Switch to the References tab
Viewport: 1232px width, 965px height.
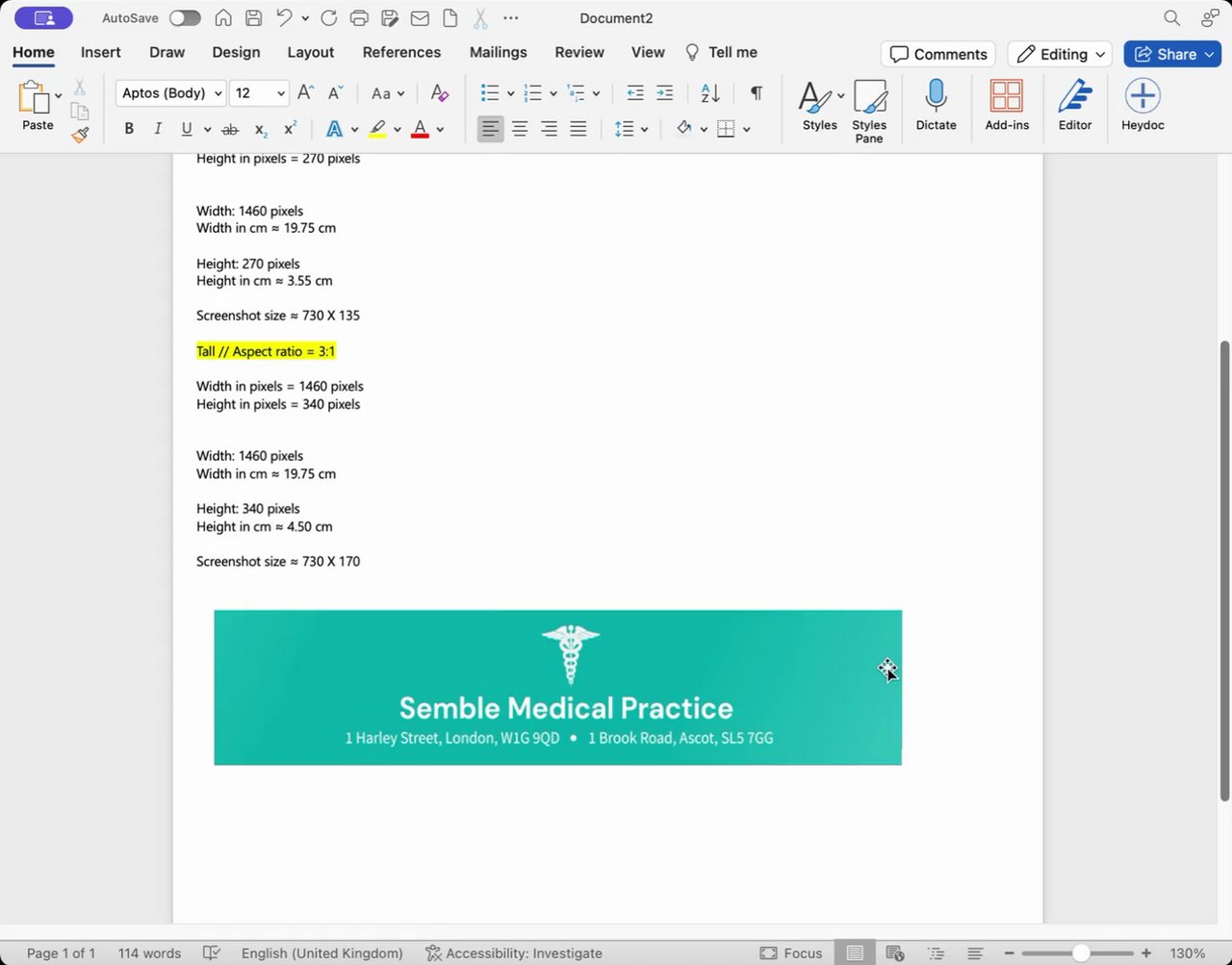pos(401,52)
